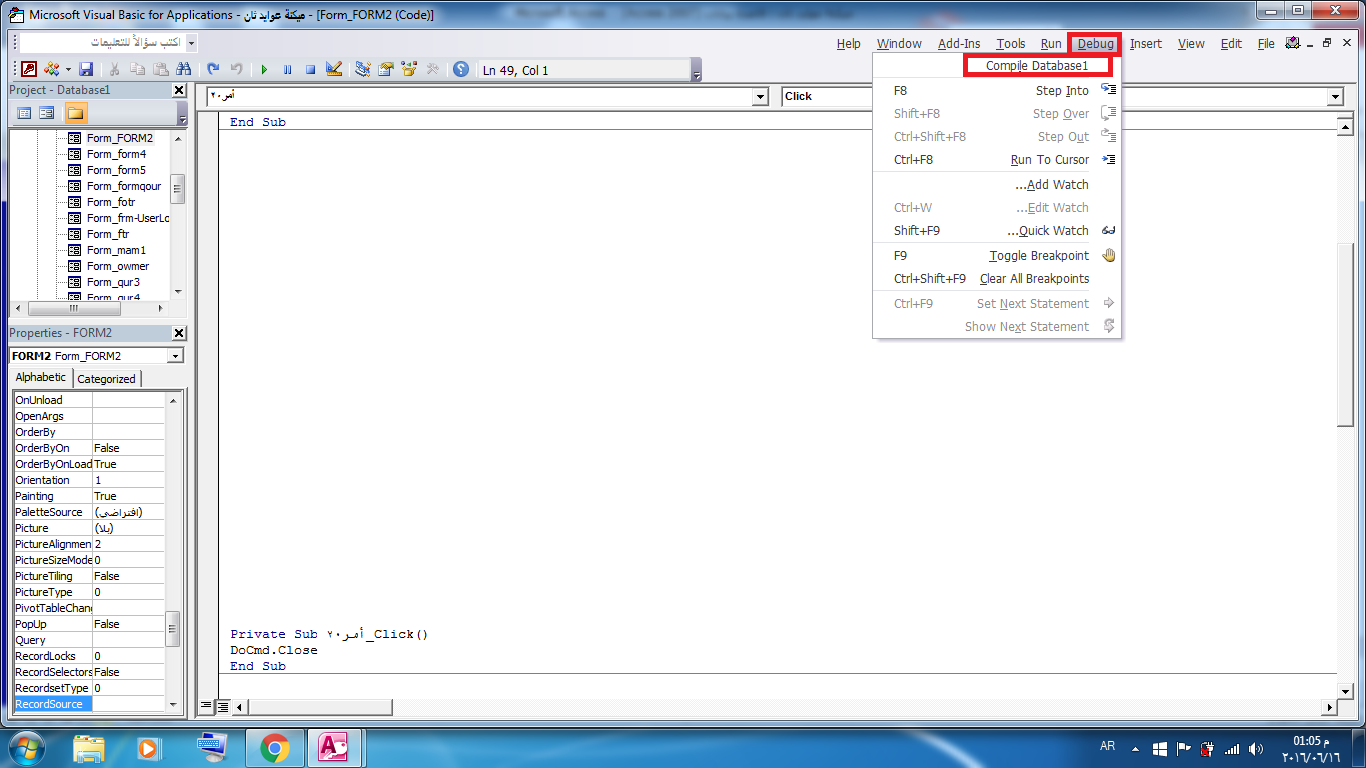The height and width of the screenshot is (768, 1366).
Task: Open the VBA Help question mark icon
Action: (x=461, y=70)
